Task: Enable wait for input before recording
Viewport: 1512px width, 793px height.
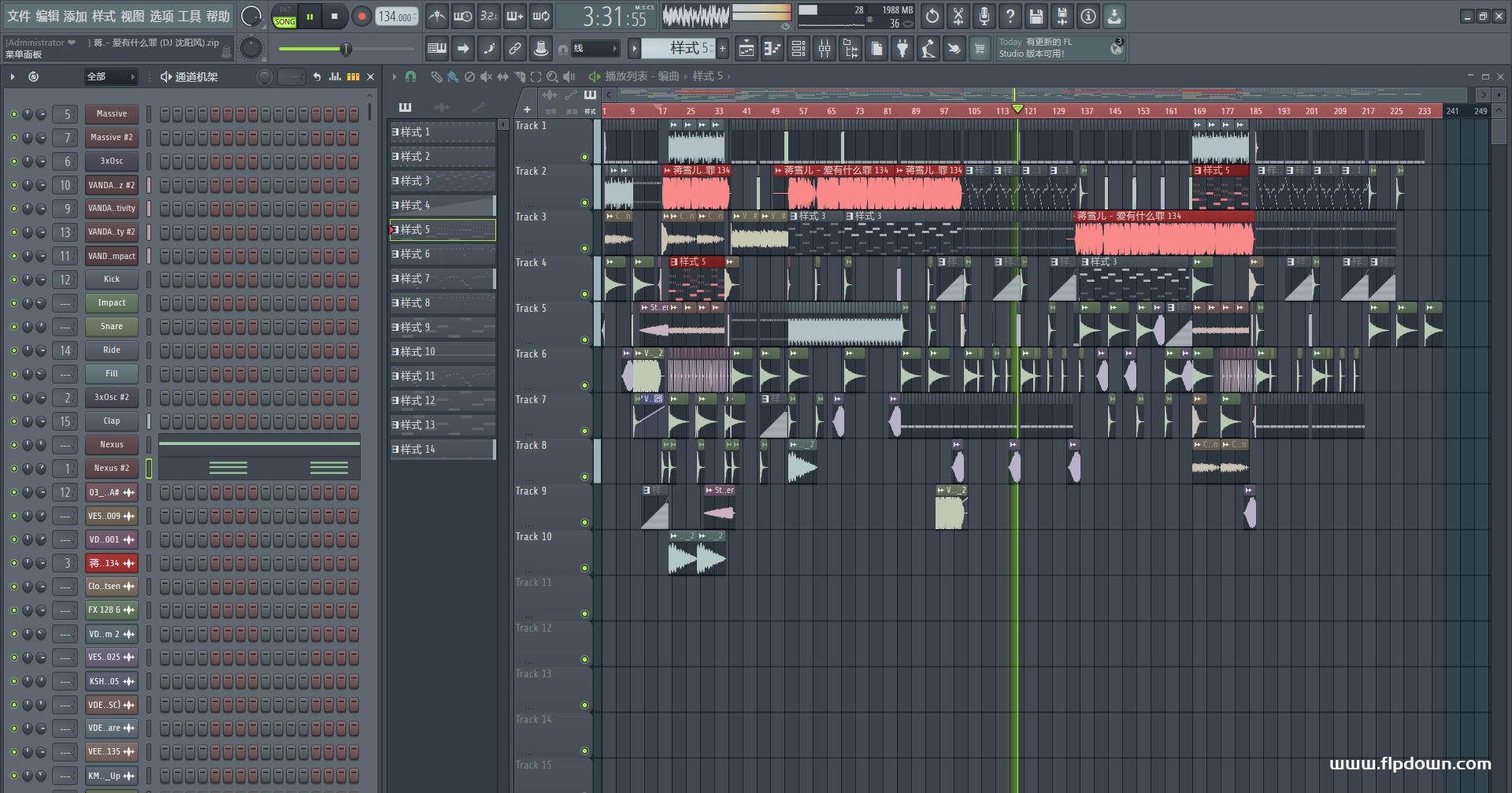Action: pyautogui.click(x=462, y=16)
